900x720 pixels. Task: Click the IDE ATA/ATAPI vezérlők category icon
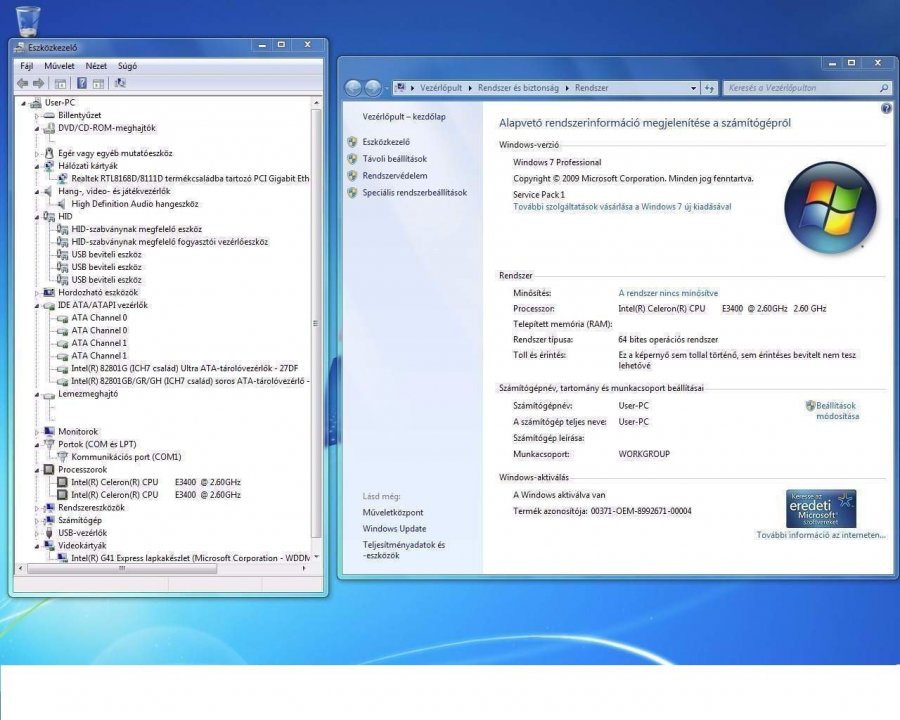coord(49,305)
